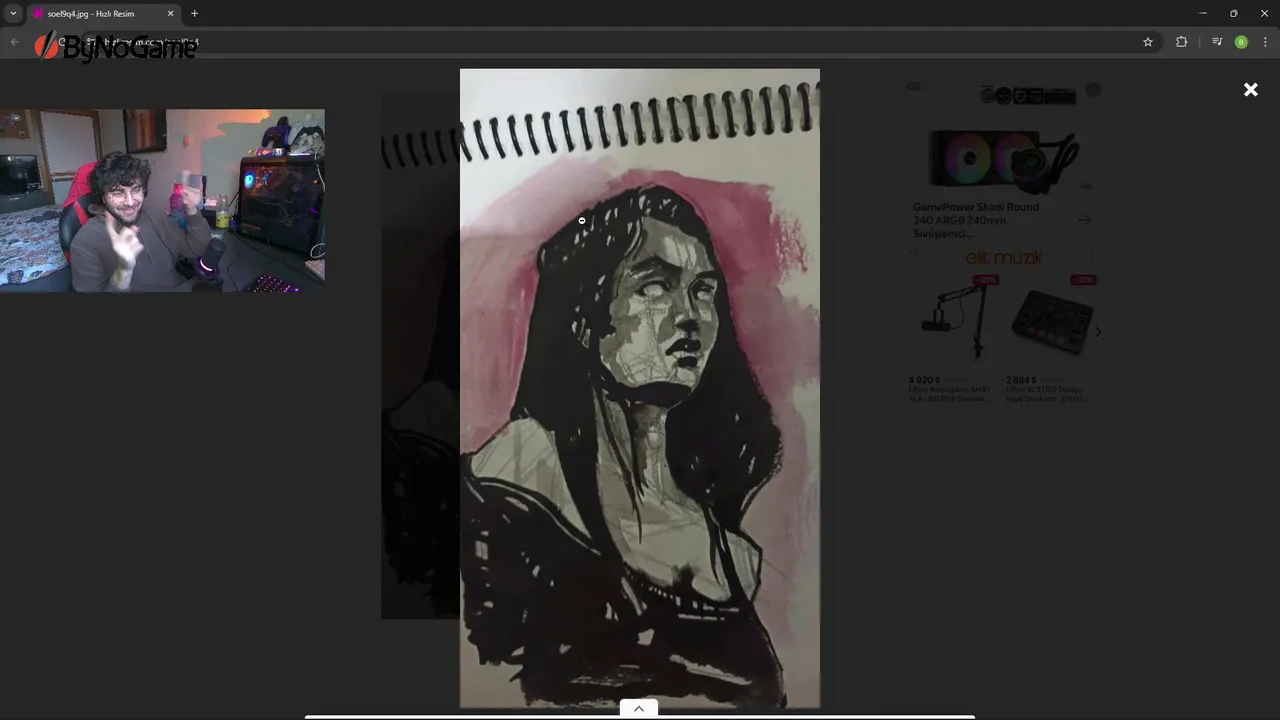The height and width of the screenshot is (720, 1280).
Task: Go back using the browser back arrow
Action: pyautogui.click(x=14, y=42)
